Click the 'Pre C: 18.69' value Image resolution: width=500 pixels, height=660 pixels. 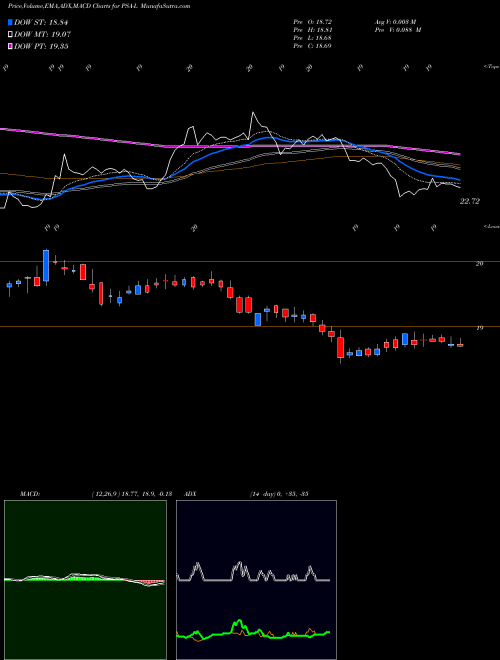point(313,46)
